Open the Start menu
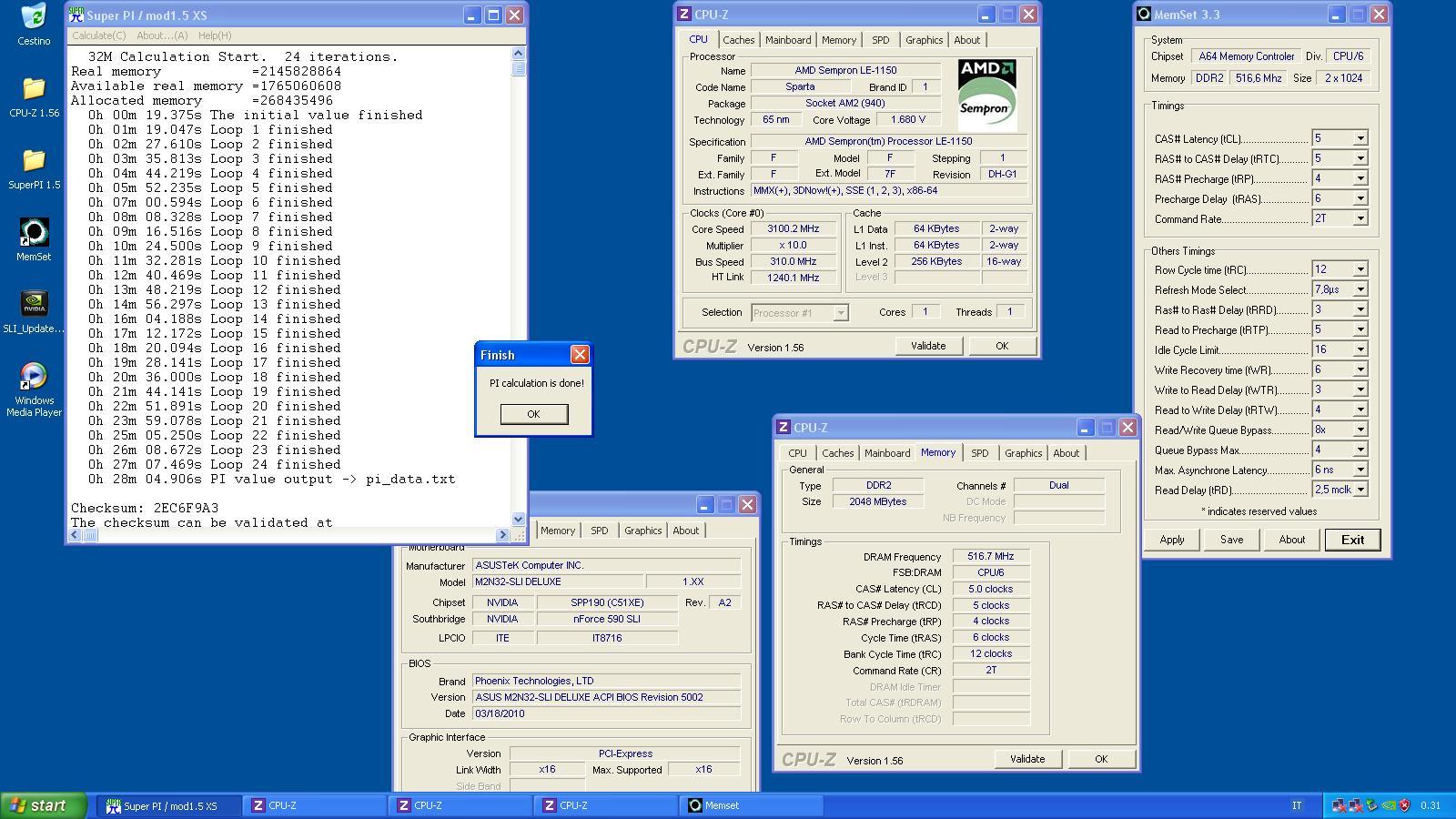Viewport: 1456px width, 819px height. 43,805
